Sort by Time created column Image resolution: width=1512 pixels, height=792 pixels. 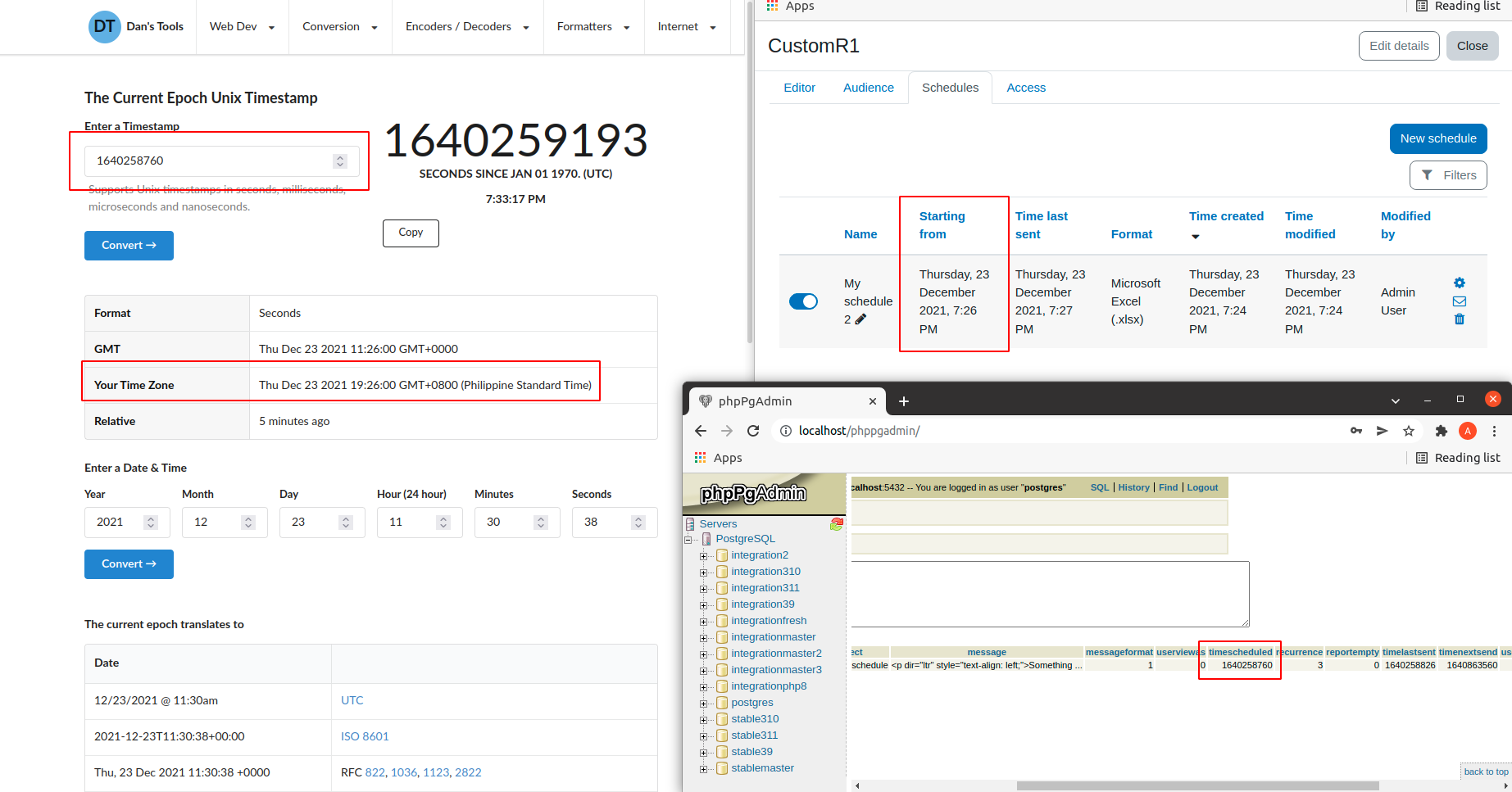pos(1226,216)
